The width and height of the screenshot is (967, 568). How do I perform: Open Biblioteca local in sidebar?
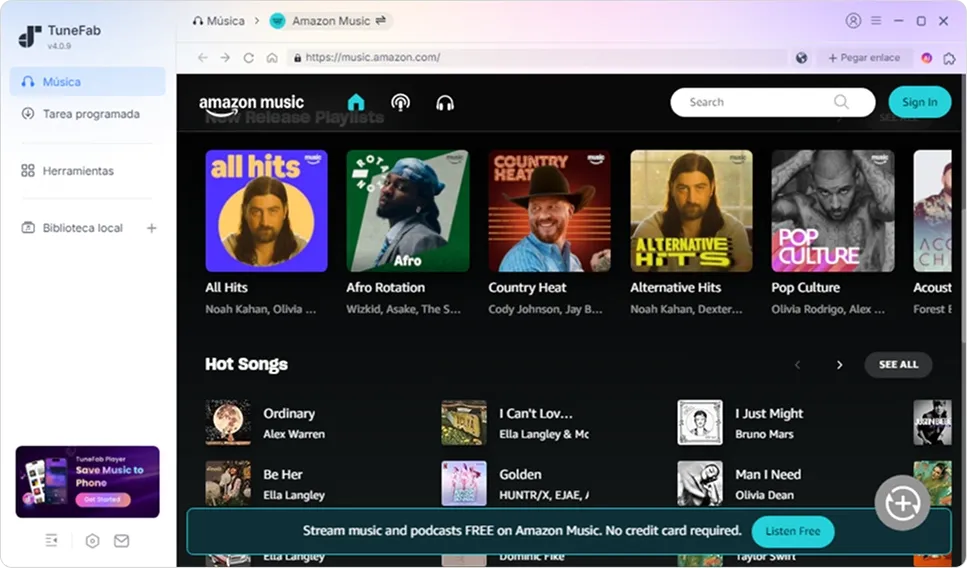[82, 228]
